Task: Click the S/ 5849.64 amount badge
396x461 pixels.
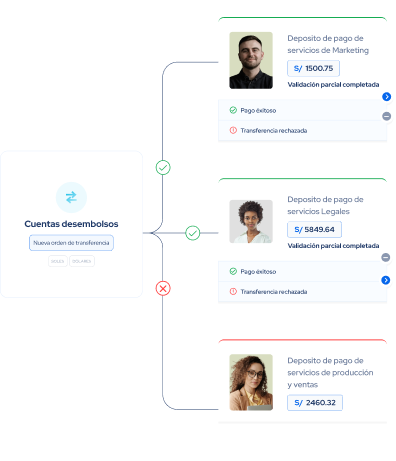Action: 314,229
